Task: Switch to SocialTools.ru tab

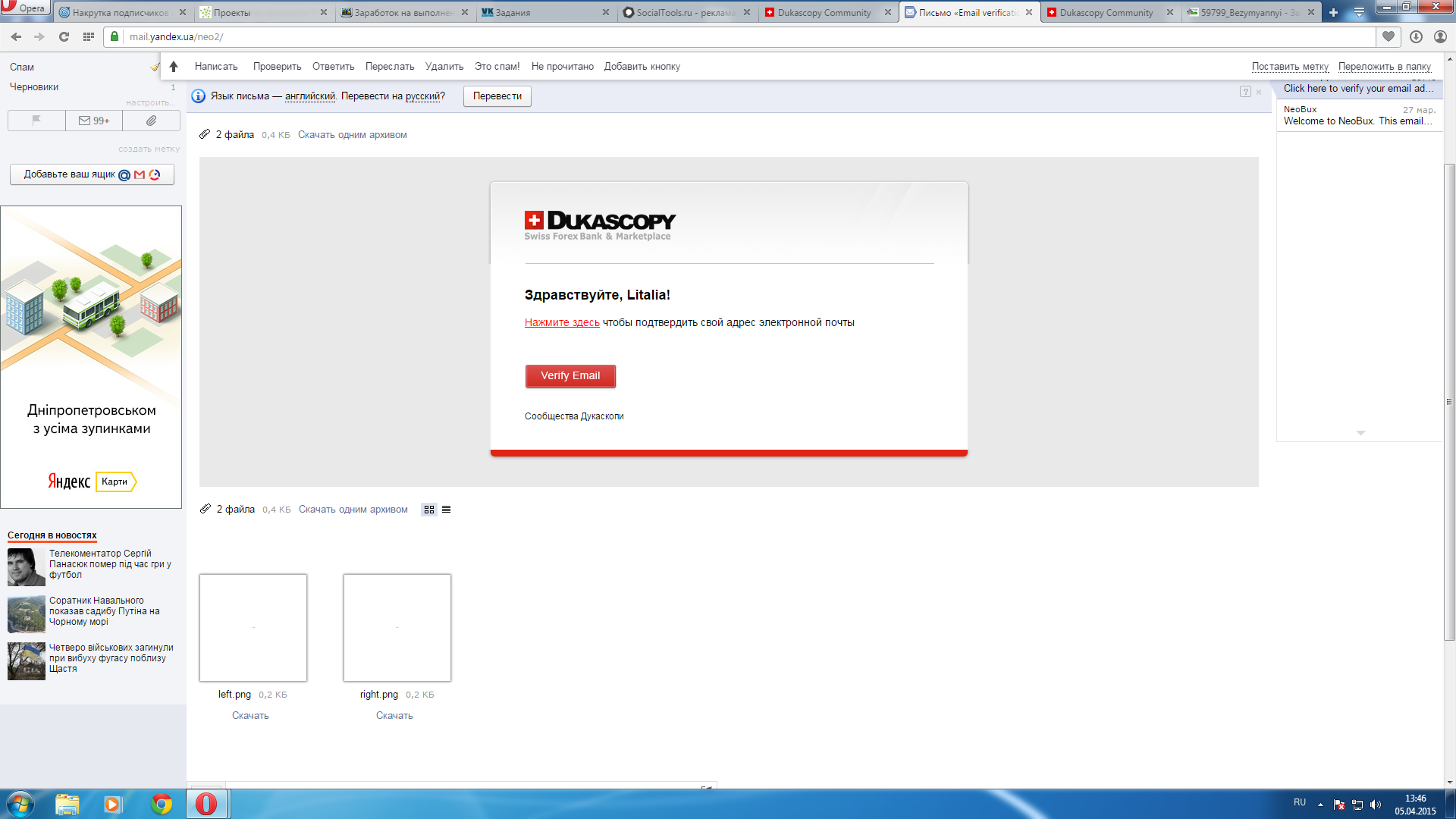Action: pos(686,12)
